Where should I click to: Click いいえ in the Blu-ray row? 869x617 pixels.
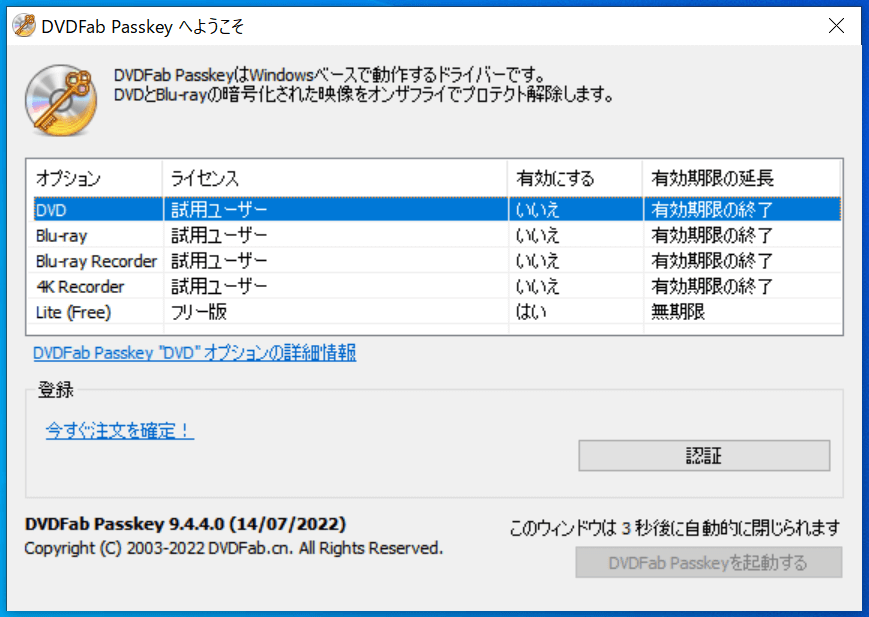pyautogui.click(x=538, y=236)
